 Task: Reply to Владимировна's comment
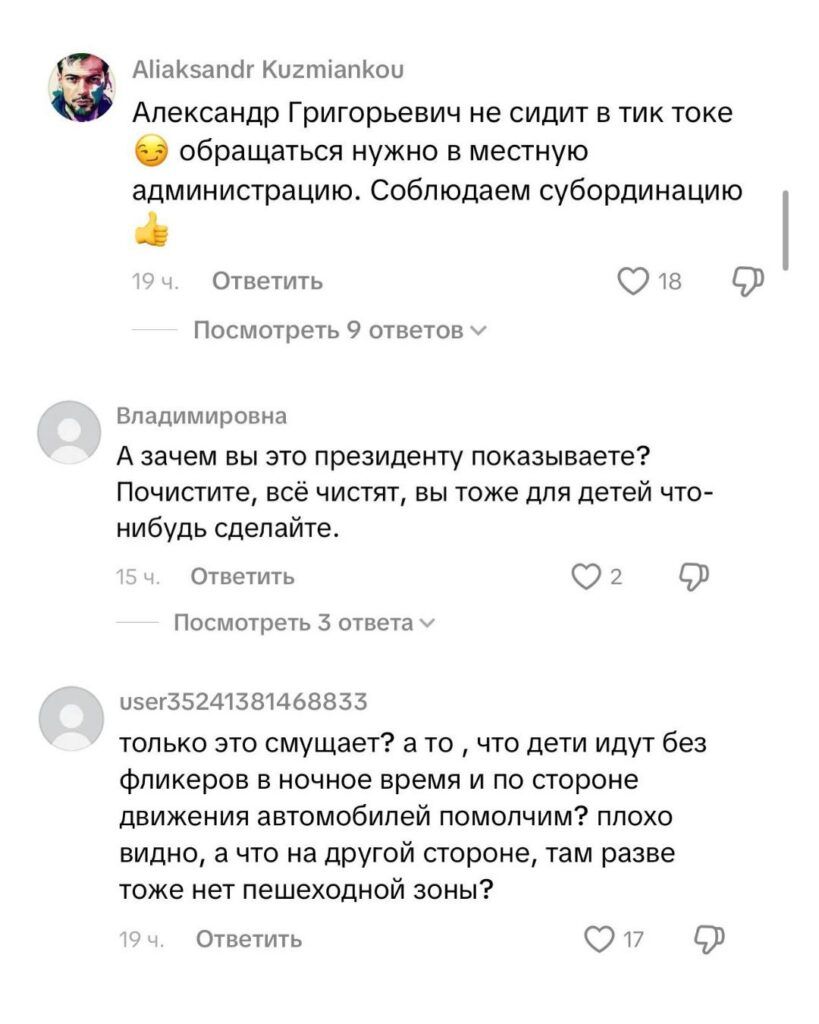pyautogui.click(x=242, y=576)
